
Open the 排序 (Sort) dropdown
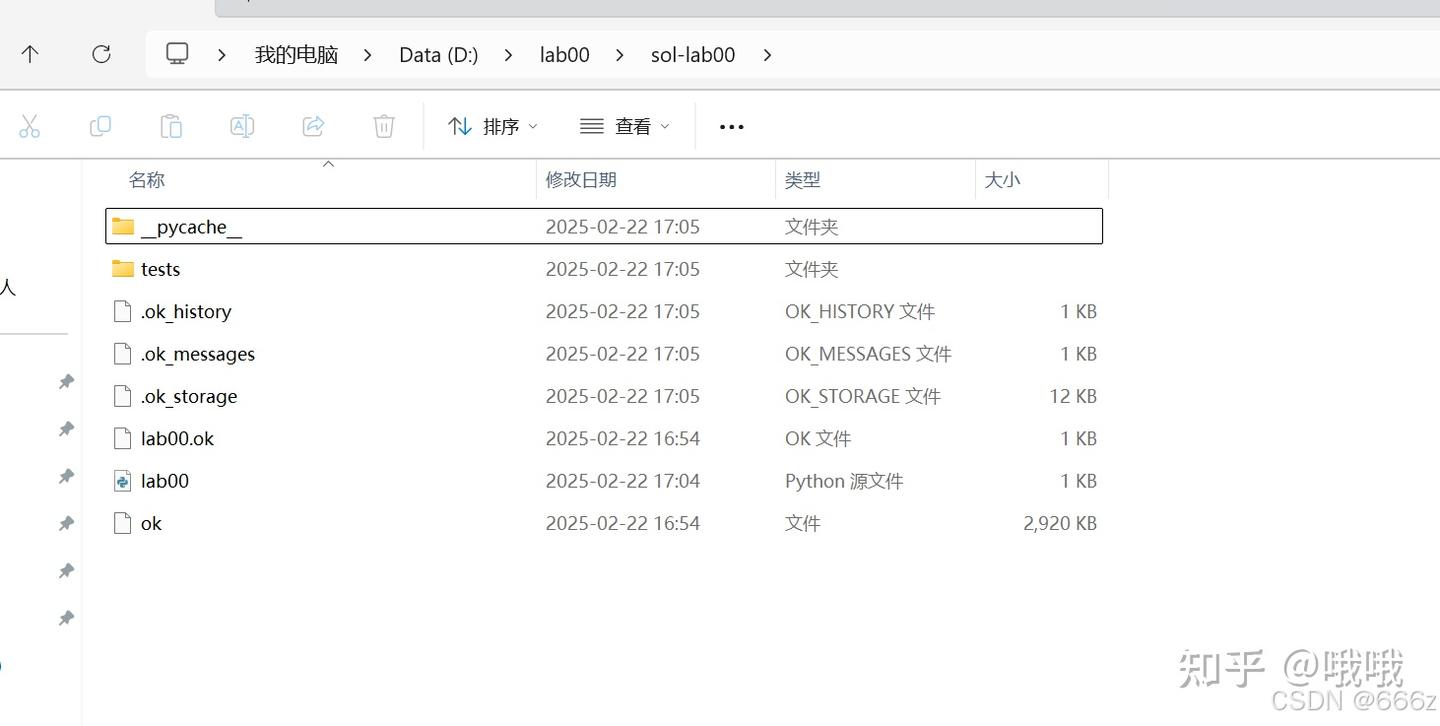click(492, 126)
